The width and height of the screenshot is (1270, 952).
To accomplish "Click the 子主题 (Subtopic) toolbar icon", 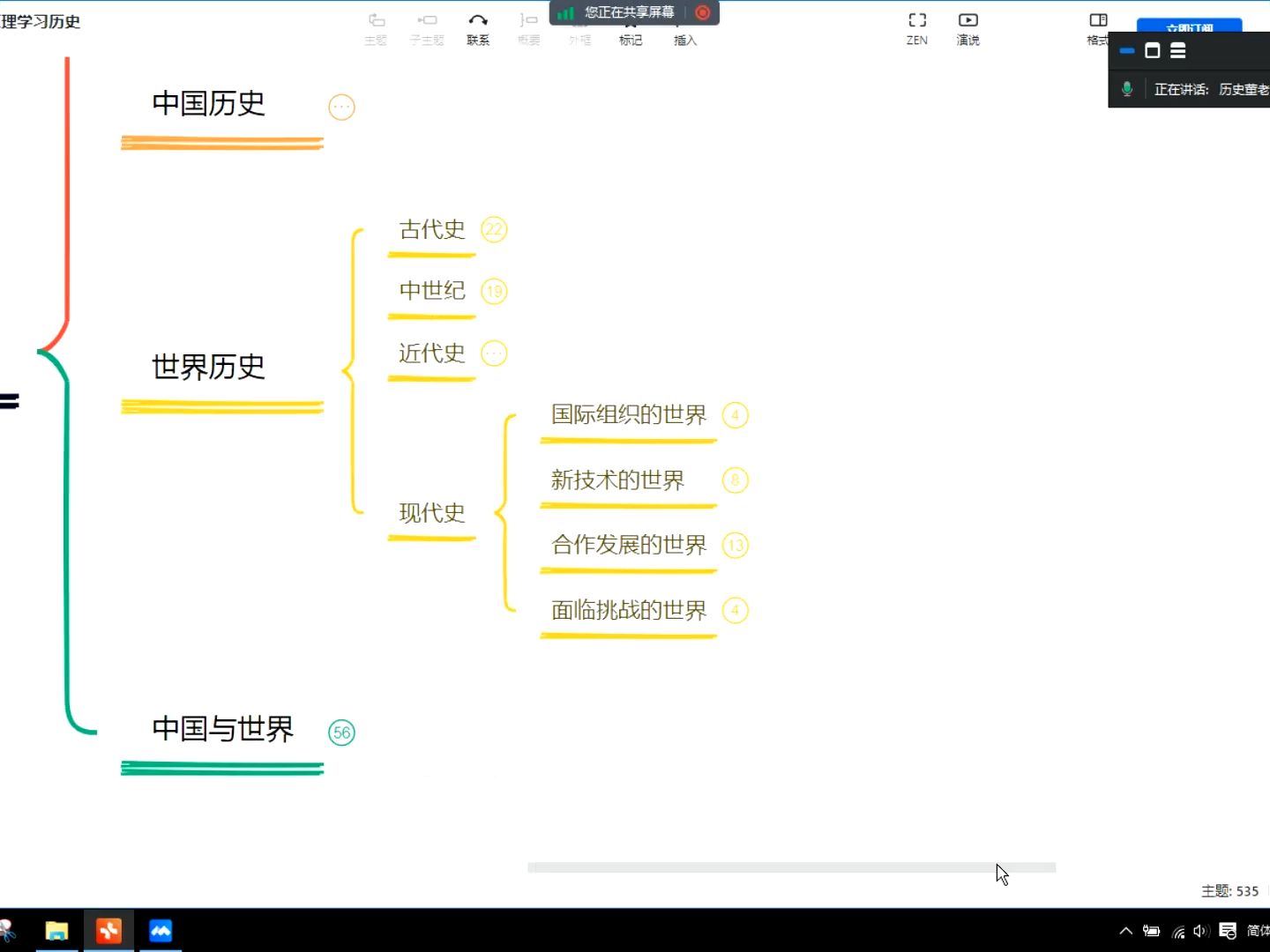I will click(x=427, y=29).
